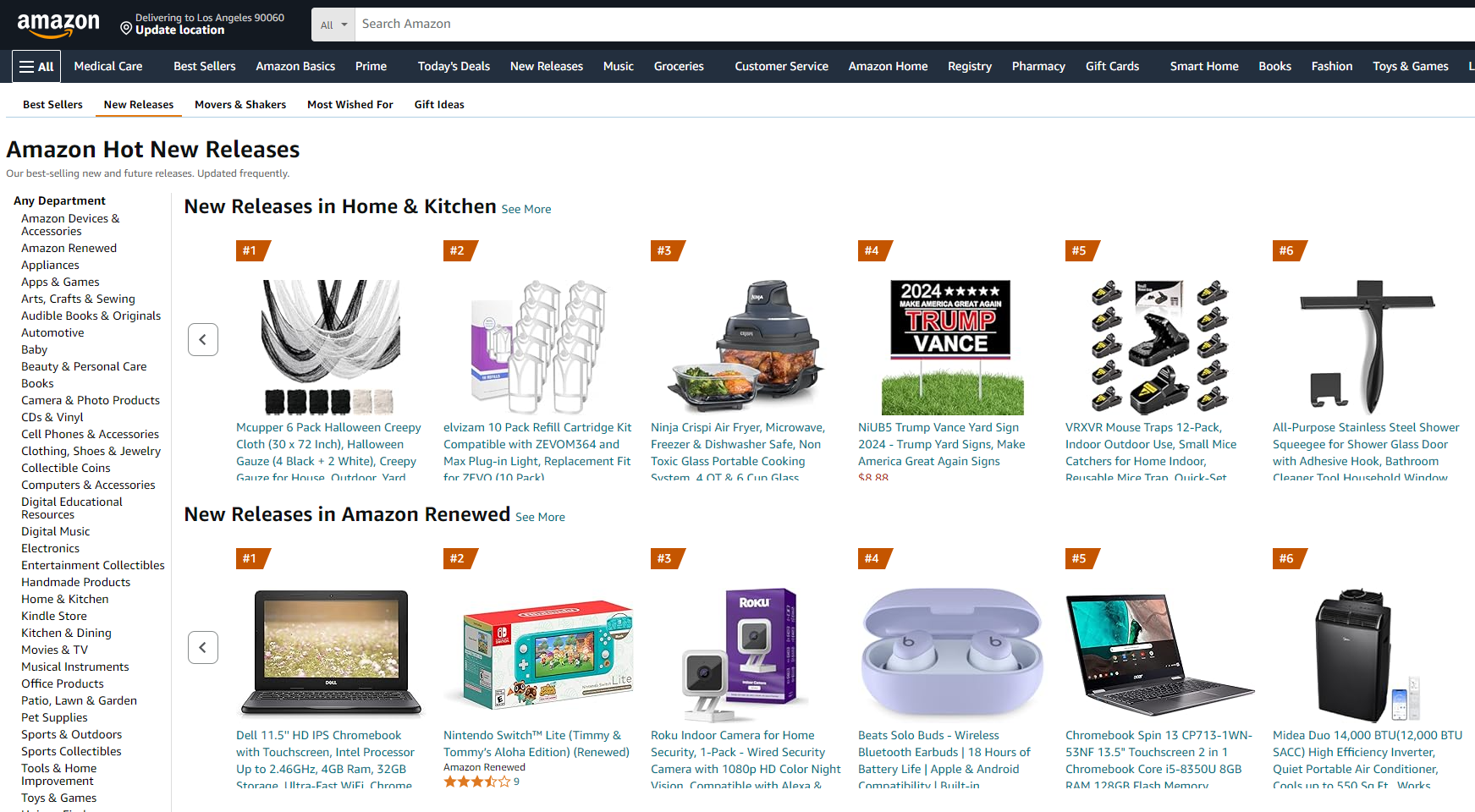The height and width of the screenshot is (812, 1475).
Task: Click See More for Amazon Renewed
Action: pyautogui.click(x=540, y=517)
